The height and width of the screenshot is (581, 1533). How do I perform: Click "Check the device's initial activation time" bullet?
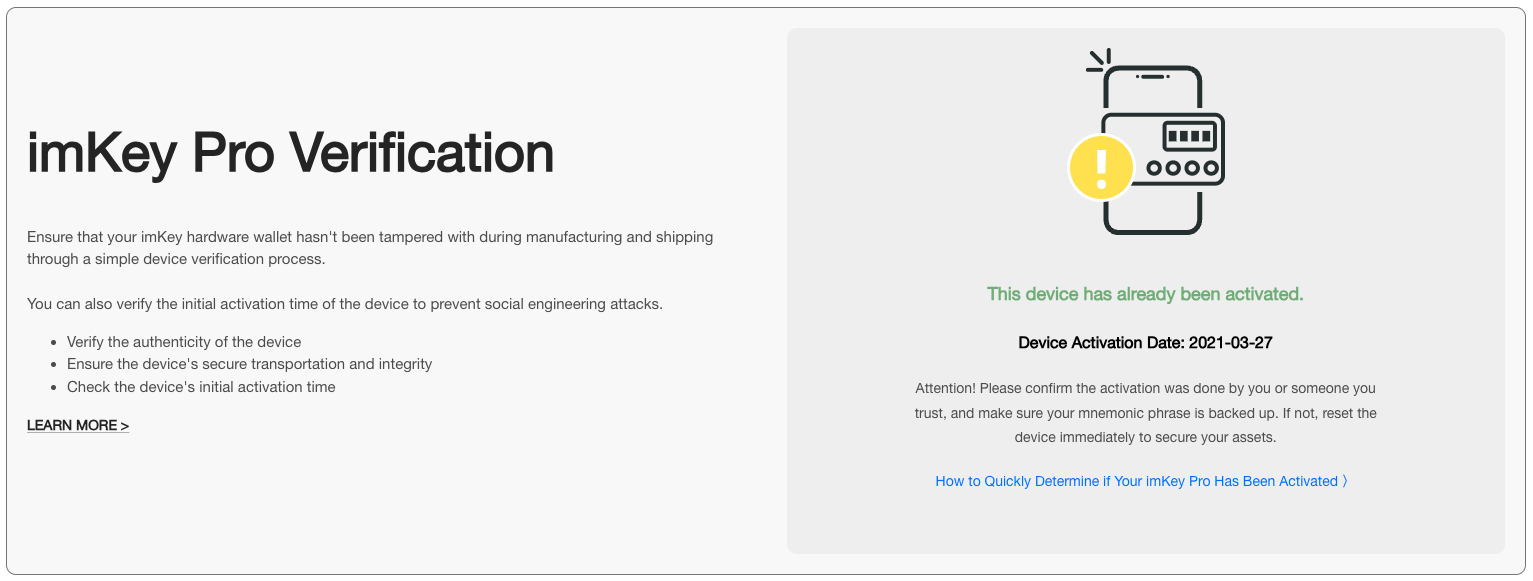(x=201, y=387)
